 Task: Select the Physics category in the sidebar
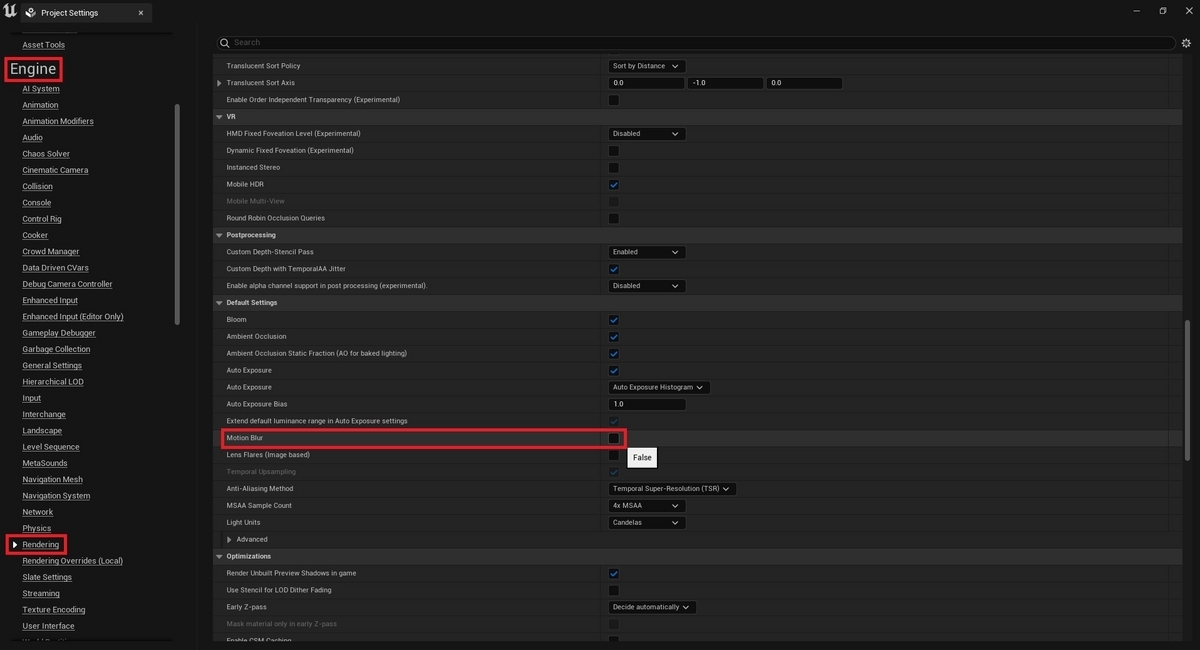click(x=36, y=527)
